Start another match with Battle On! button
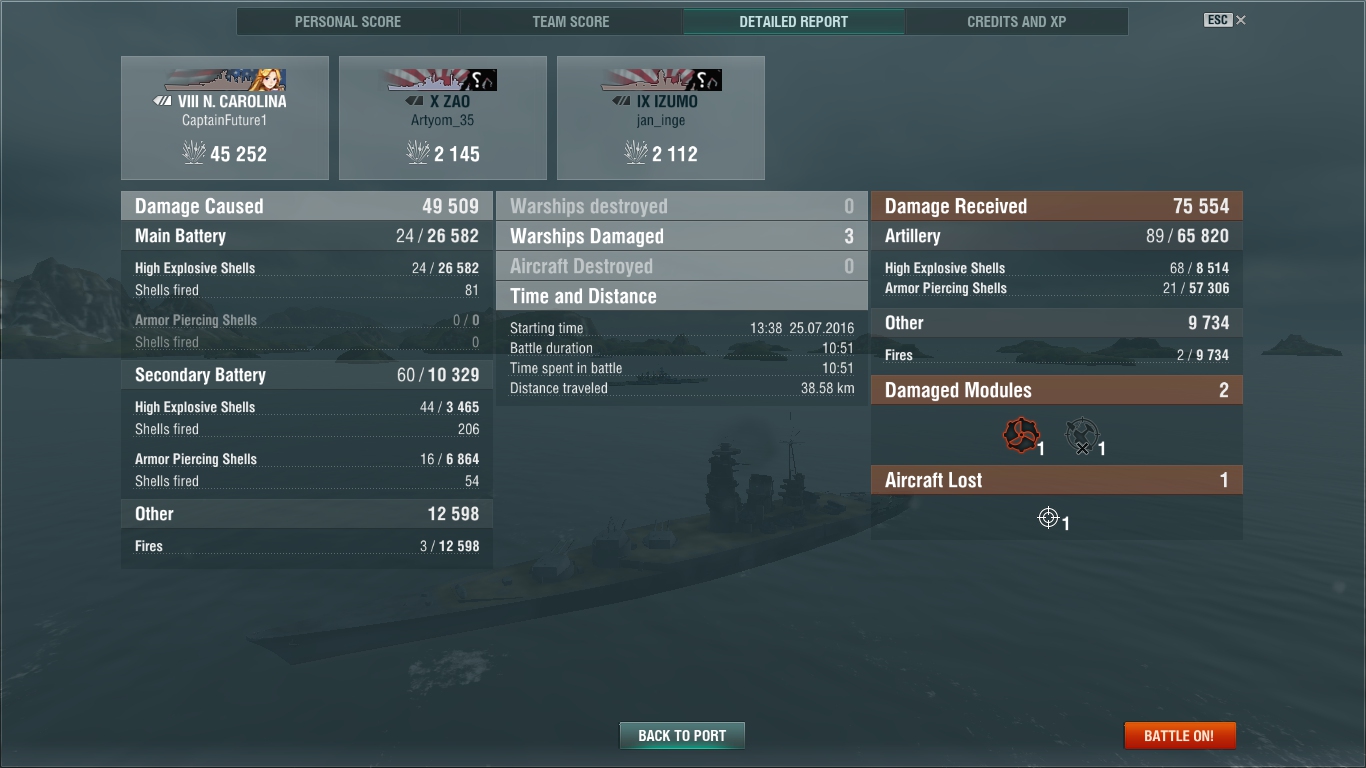 click(1180, 735)
